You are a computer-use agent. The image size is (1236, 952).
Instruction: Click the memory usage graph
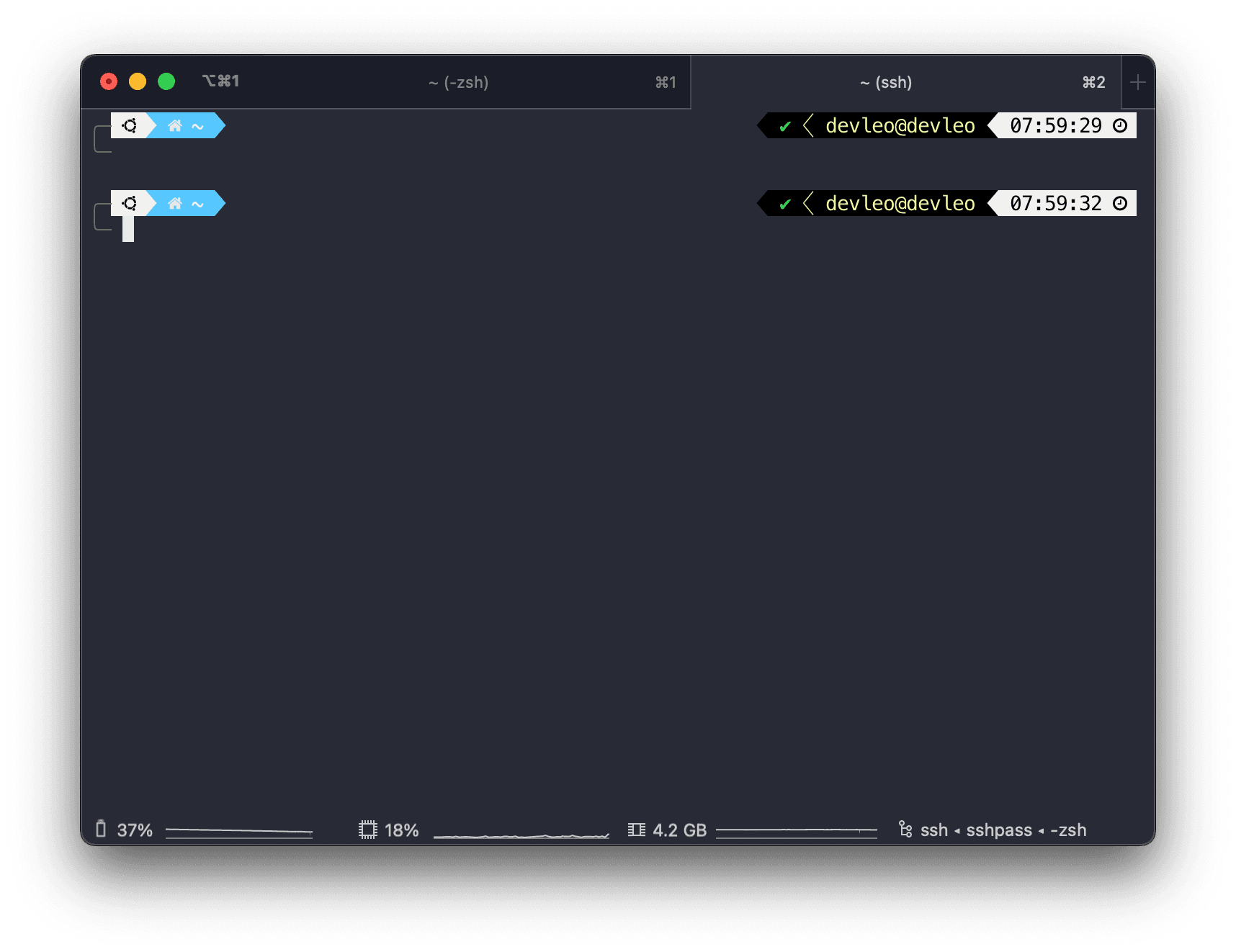(797, 832)
